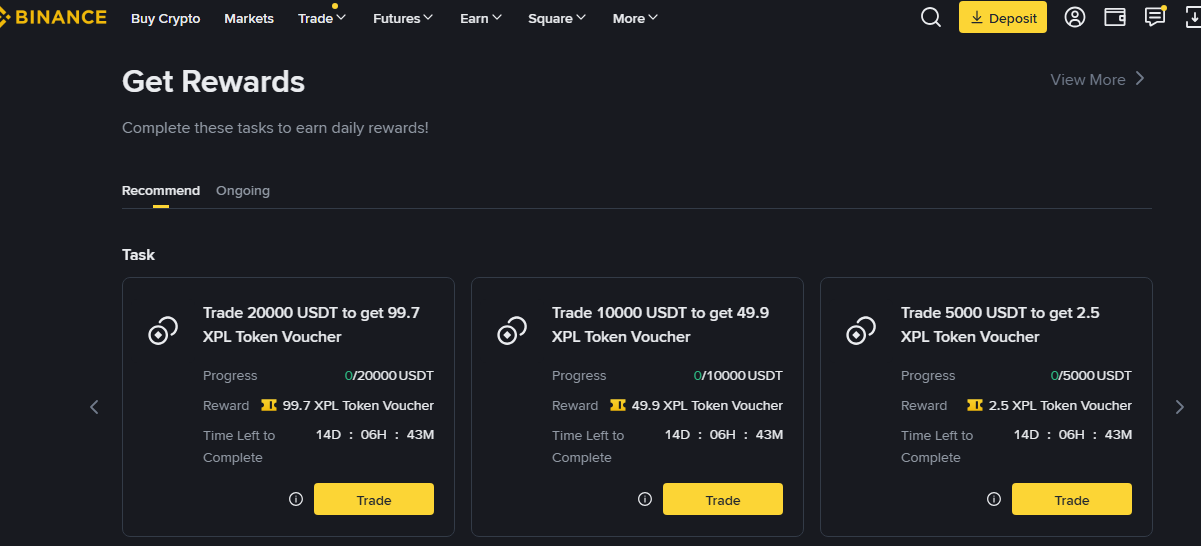Screen dimensions: 1201x546
Task: Show previous tasks with left arrow
Action: tap(94, 407)
